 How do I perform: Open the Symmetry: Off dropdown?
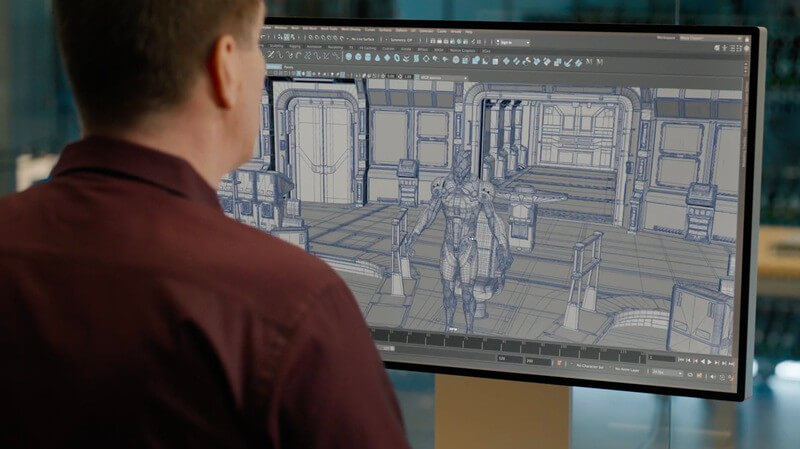(402, 40)
